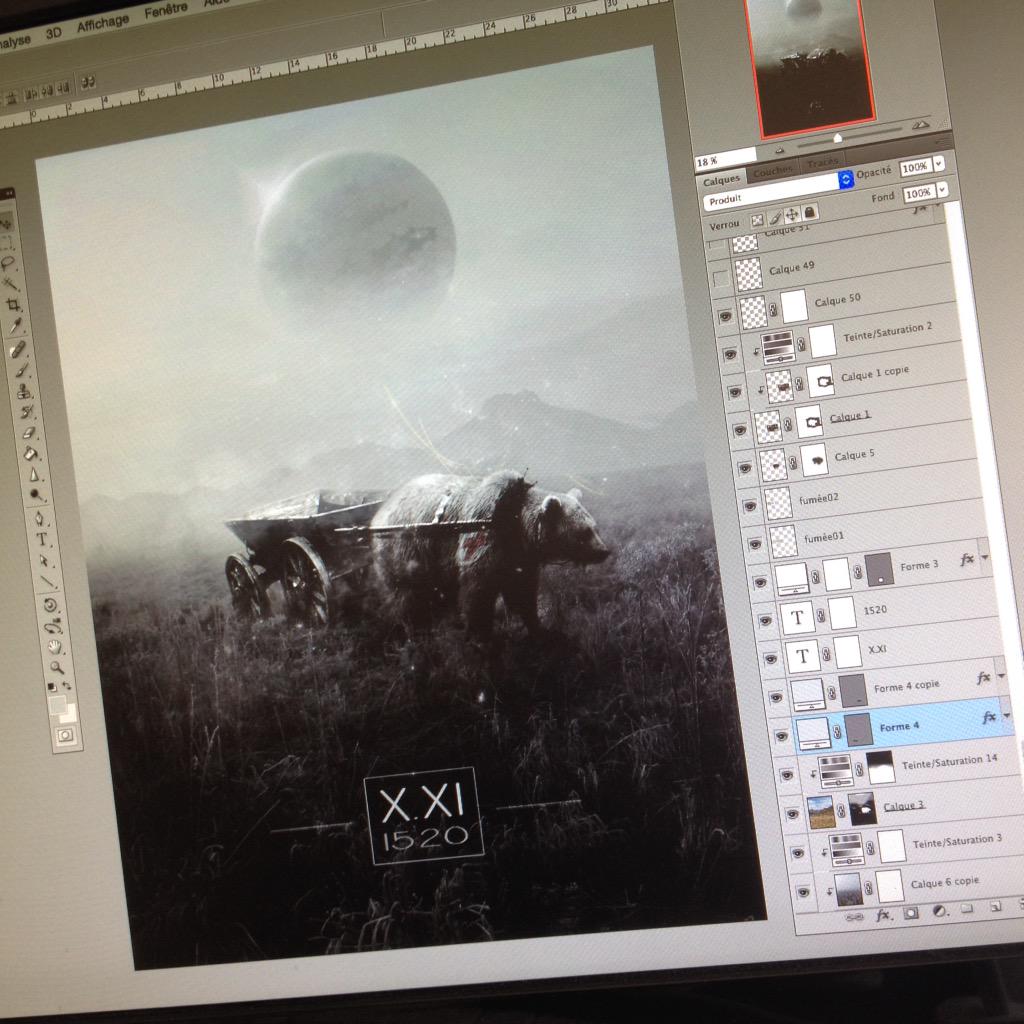The image size is (1024, 1024).
Task: Select the 3D Orbit camera tool
Action: click(x=53, y=626)
